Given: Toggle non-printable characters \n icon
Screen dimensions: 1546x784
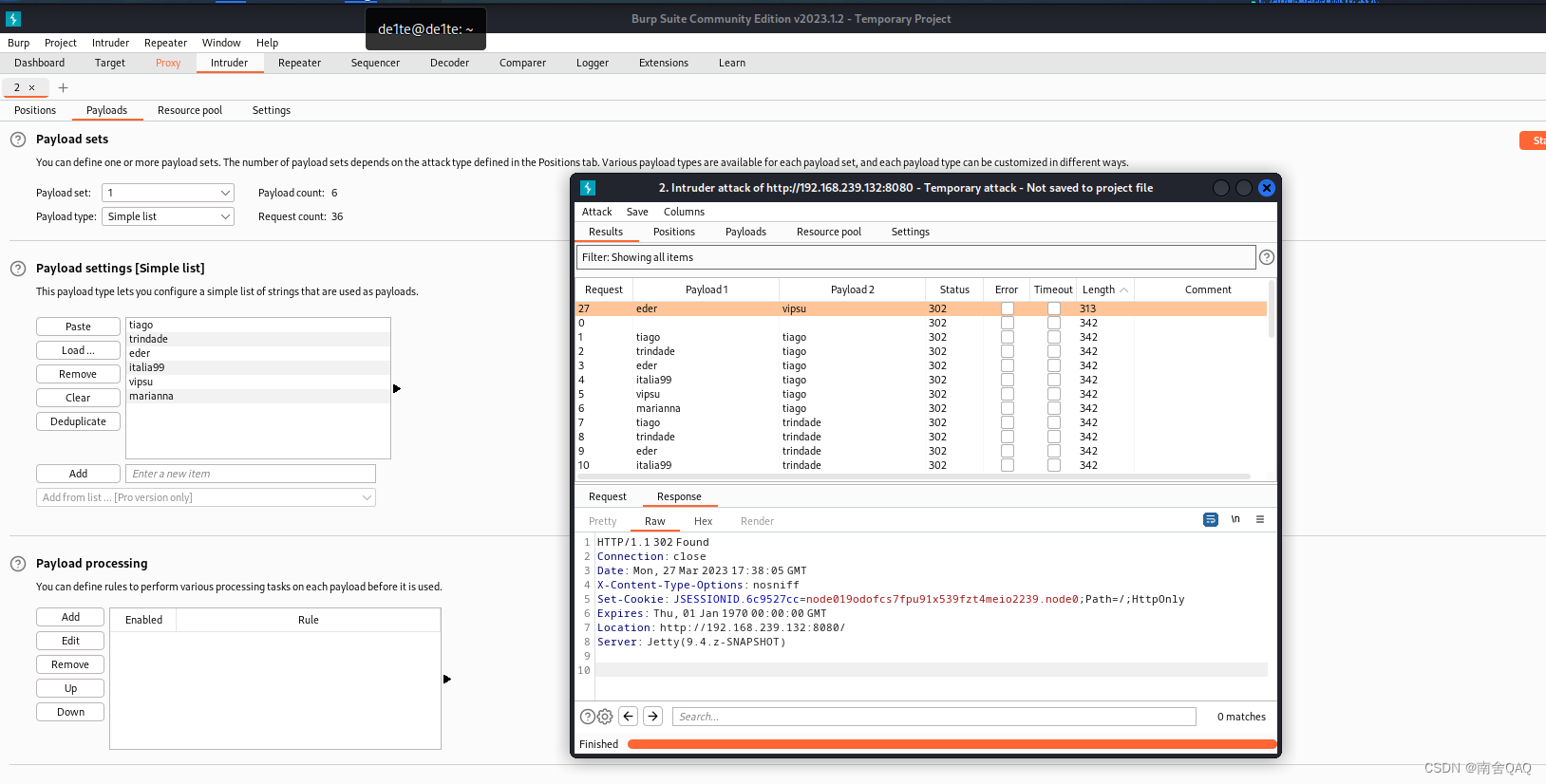Looking at the screenshot, I should [1235, 520].
